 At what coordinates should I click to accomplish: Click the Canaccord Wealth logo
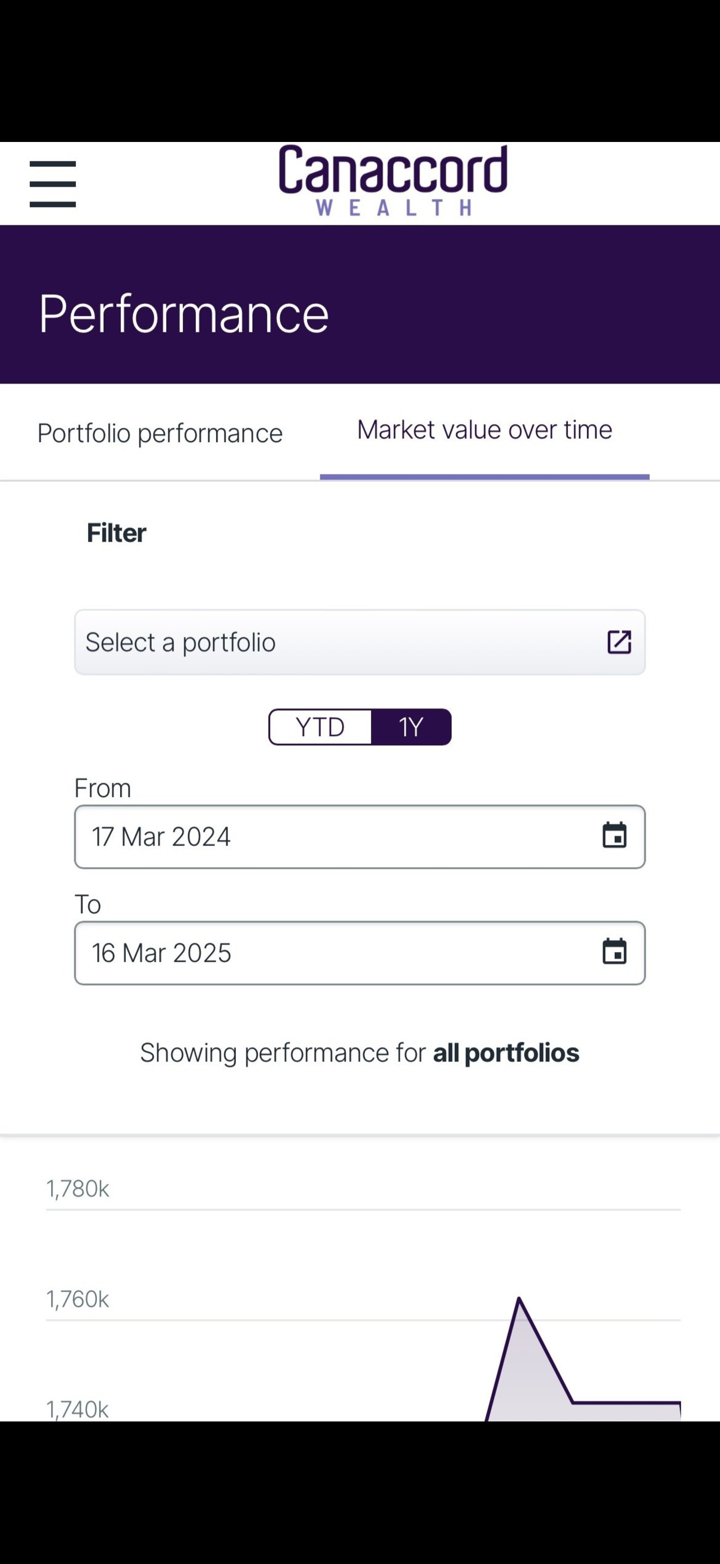pos(393,181)
